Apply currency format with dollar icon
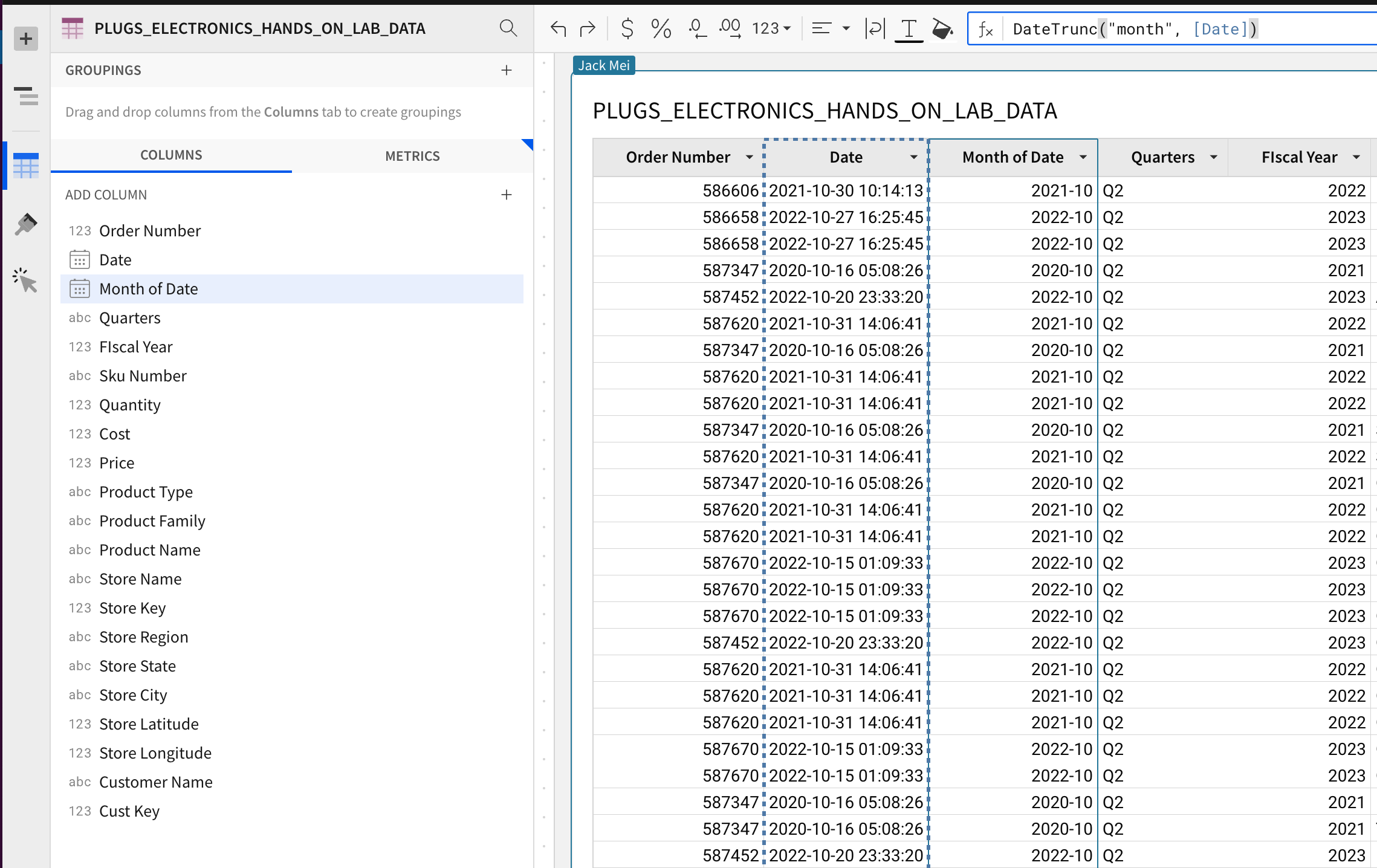This screenshot has height=868, width=1377. click(627, 28)
